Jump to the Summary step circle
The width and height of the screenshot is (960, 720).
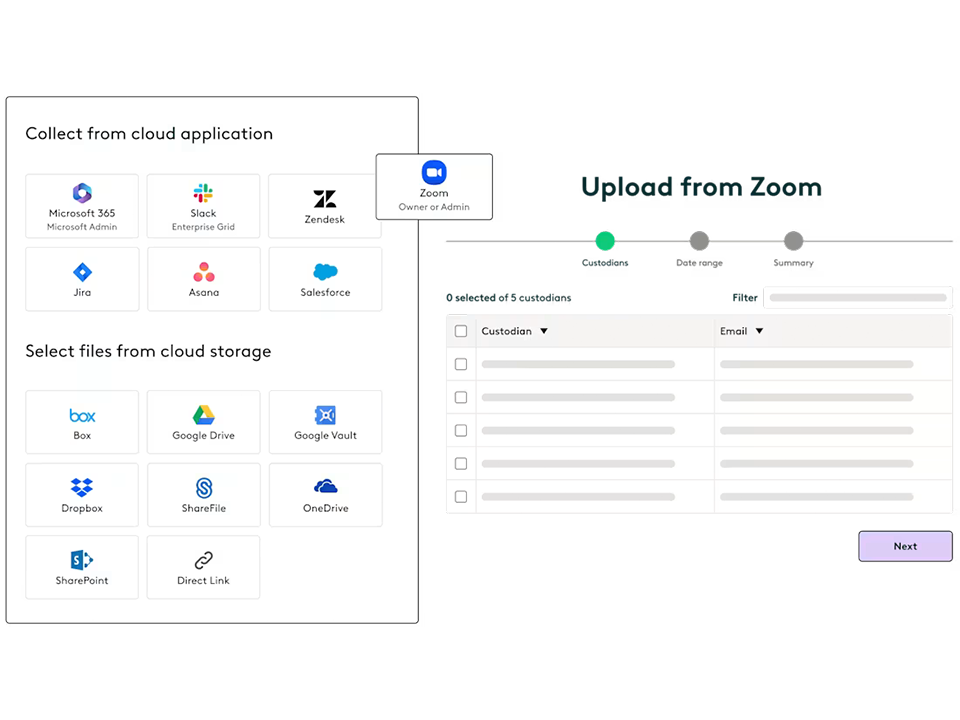click(793, 241)
